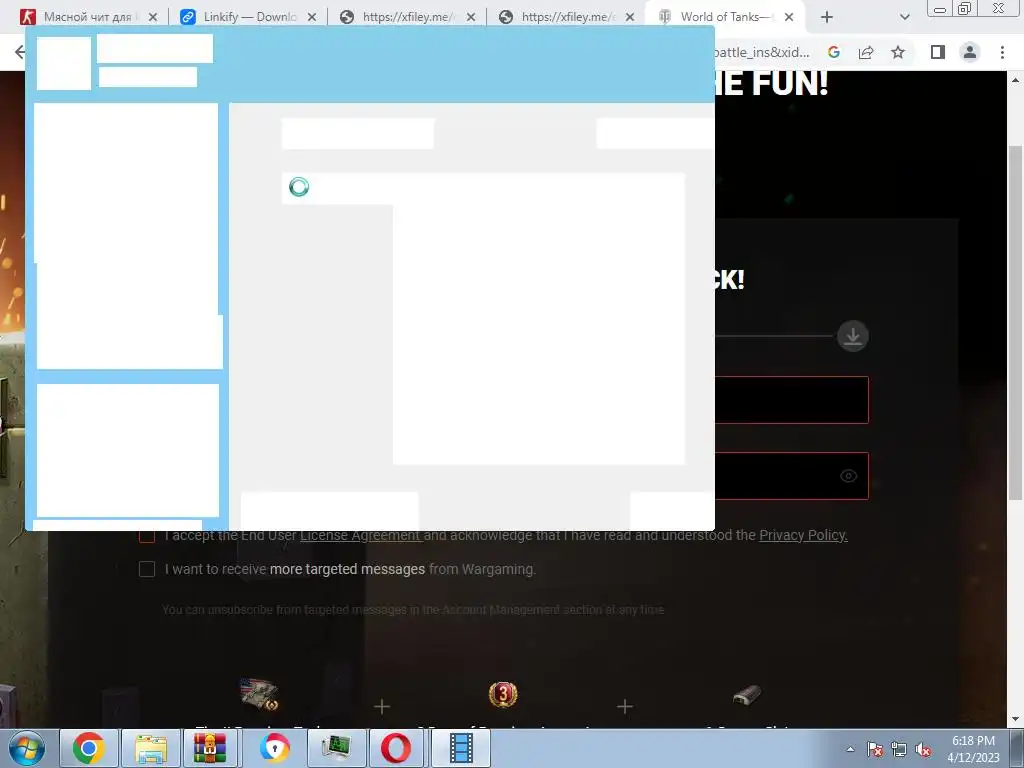Switch to the Мясной чит для tab
The image size is (1024, 768).
coord(88,17)
